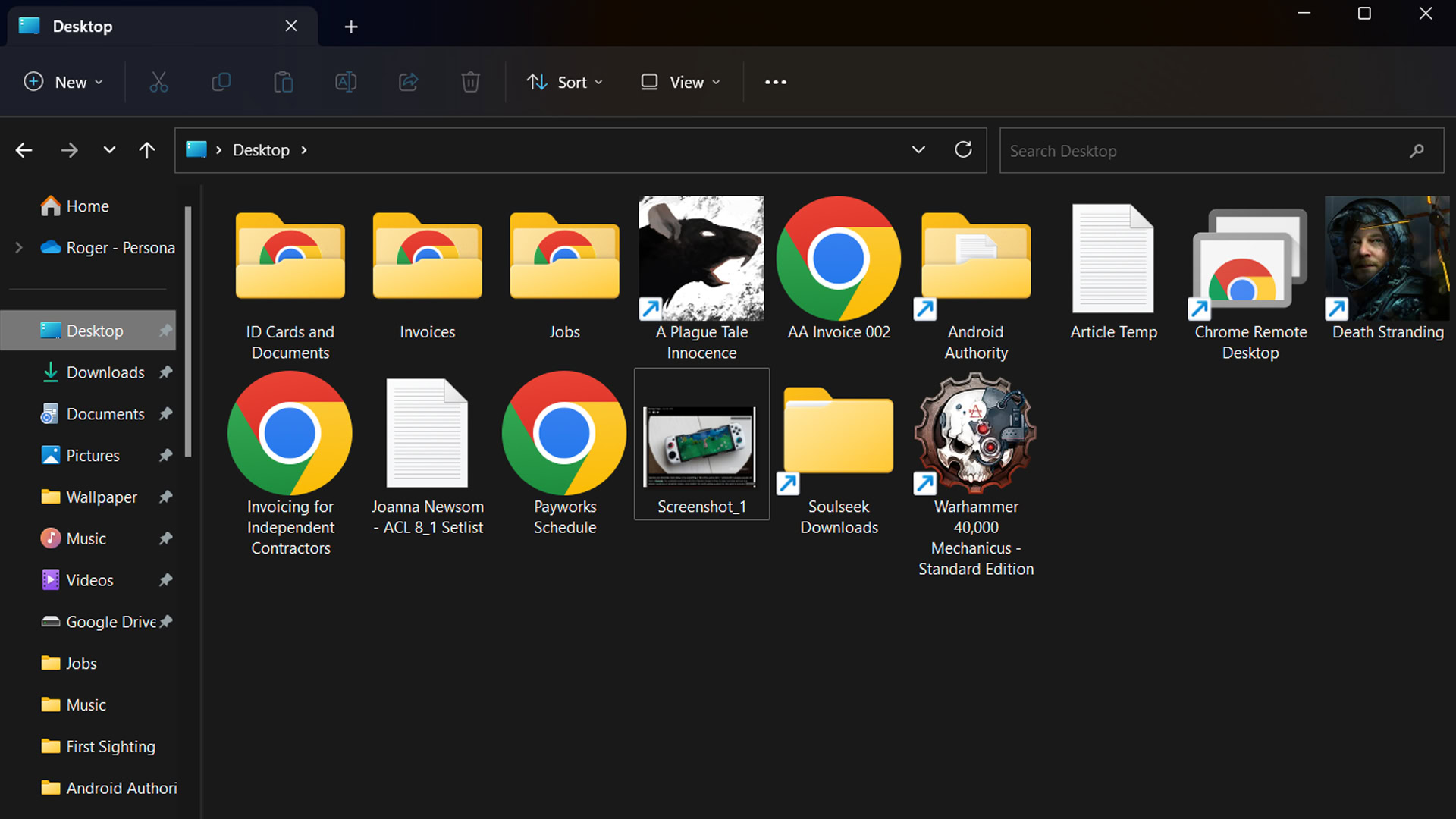The image size is (1456, 819).
Task: Select Downloads in the navigation pane
Action: [105, 372]
